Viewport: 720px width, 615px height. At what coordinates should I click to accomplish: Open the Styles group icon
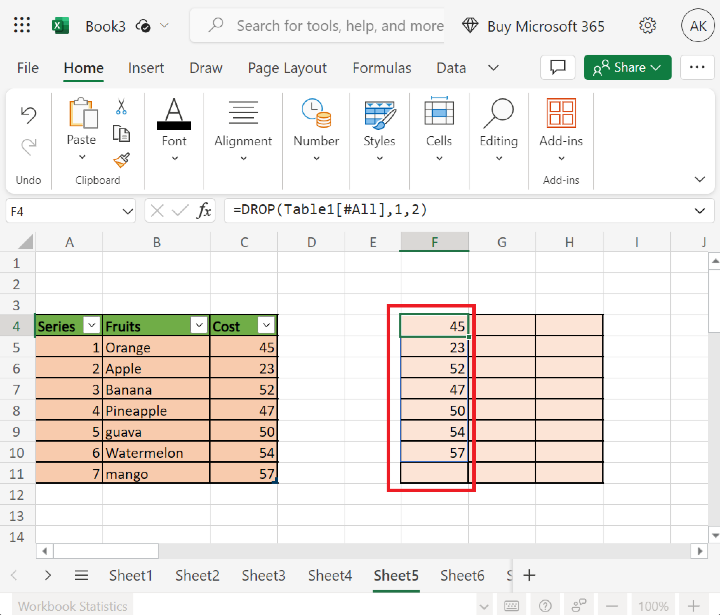[379, 115]
